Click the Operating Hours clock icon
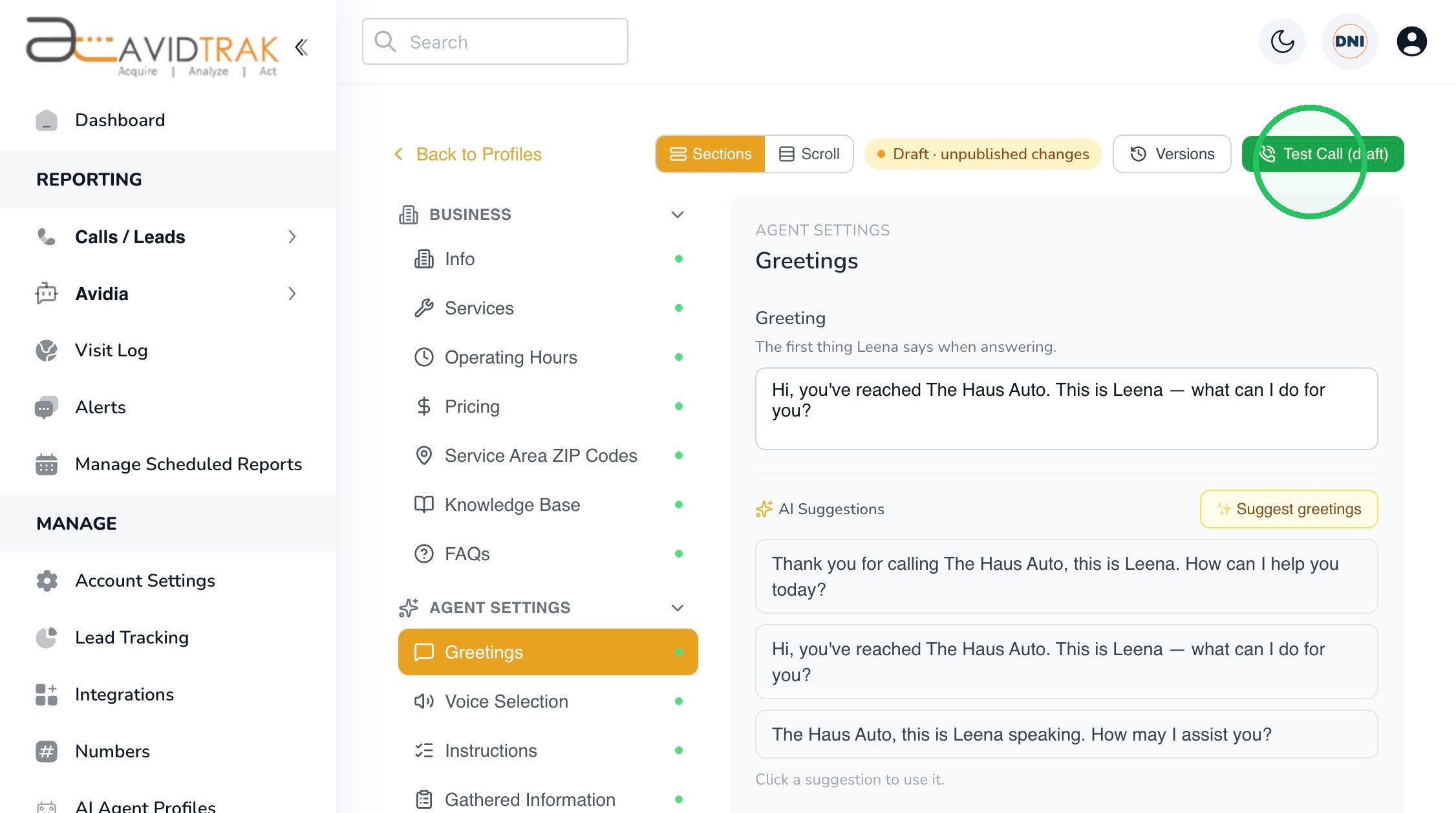This screenshot has height=813, width=1456. pyautogui.click(x=423, y=357)
